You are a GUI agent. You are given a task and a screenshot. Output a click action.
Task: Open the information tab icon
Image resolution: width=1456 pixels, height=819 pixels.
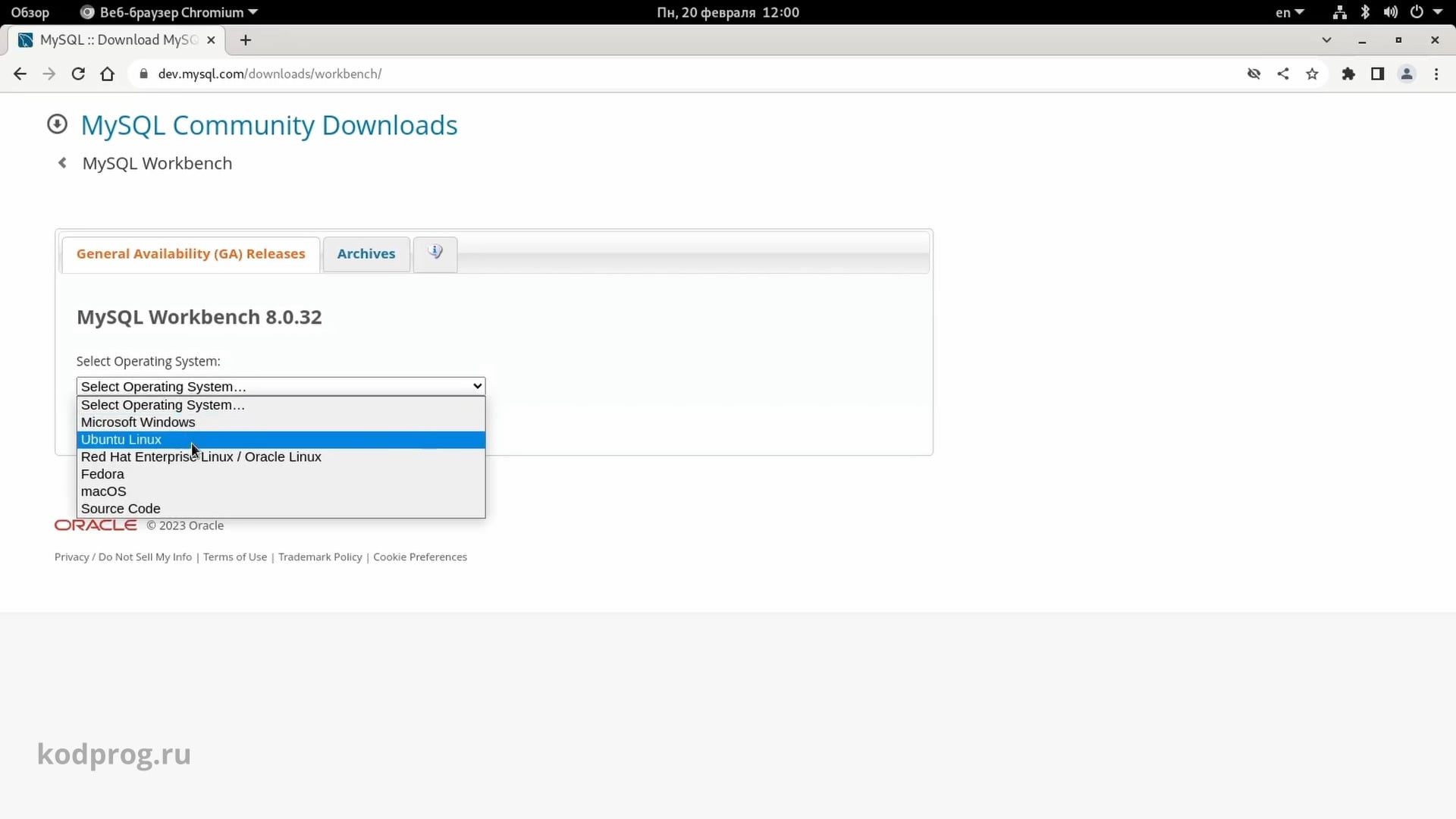click(x=435, y=253)
